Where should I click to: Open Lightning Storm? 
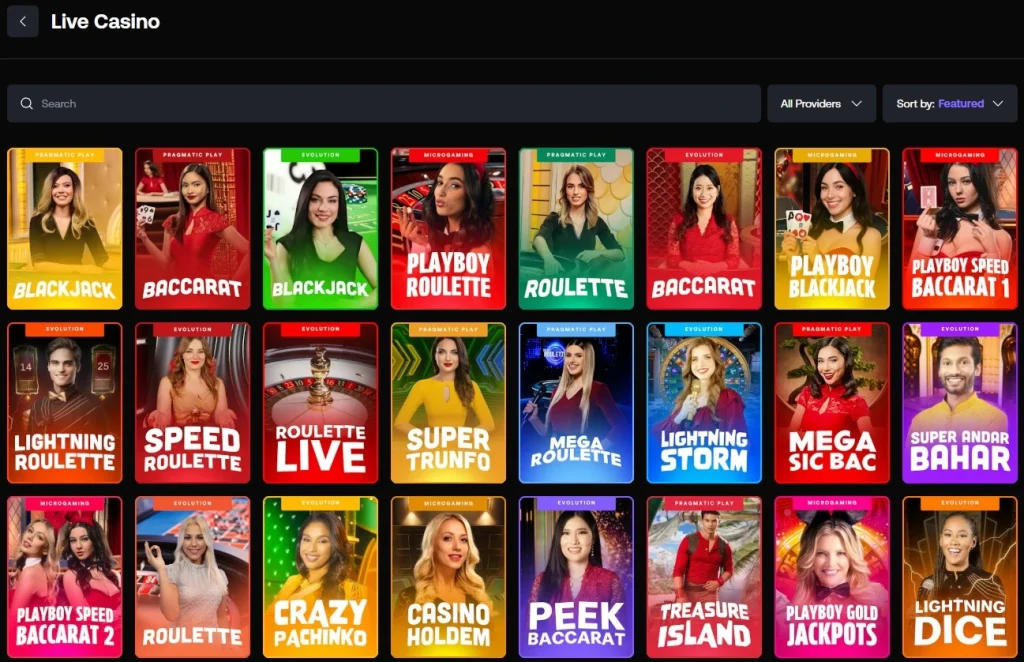704,403
